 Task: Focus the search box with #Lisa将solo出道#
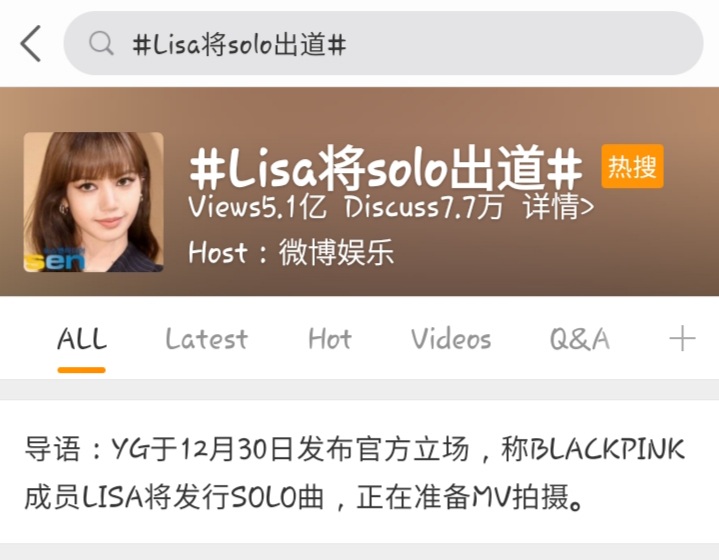pos(383,44)
